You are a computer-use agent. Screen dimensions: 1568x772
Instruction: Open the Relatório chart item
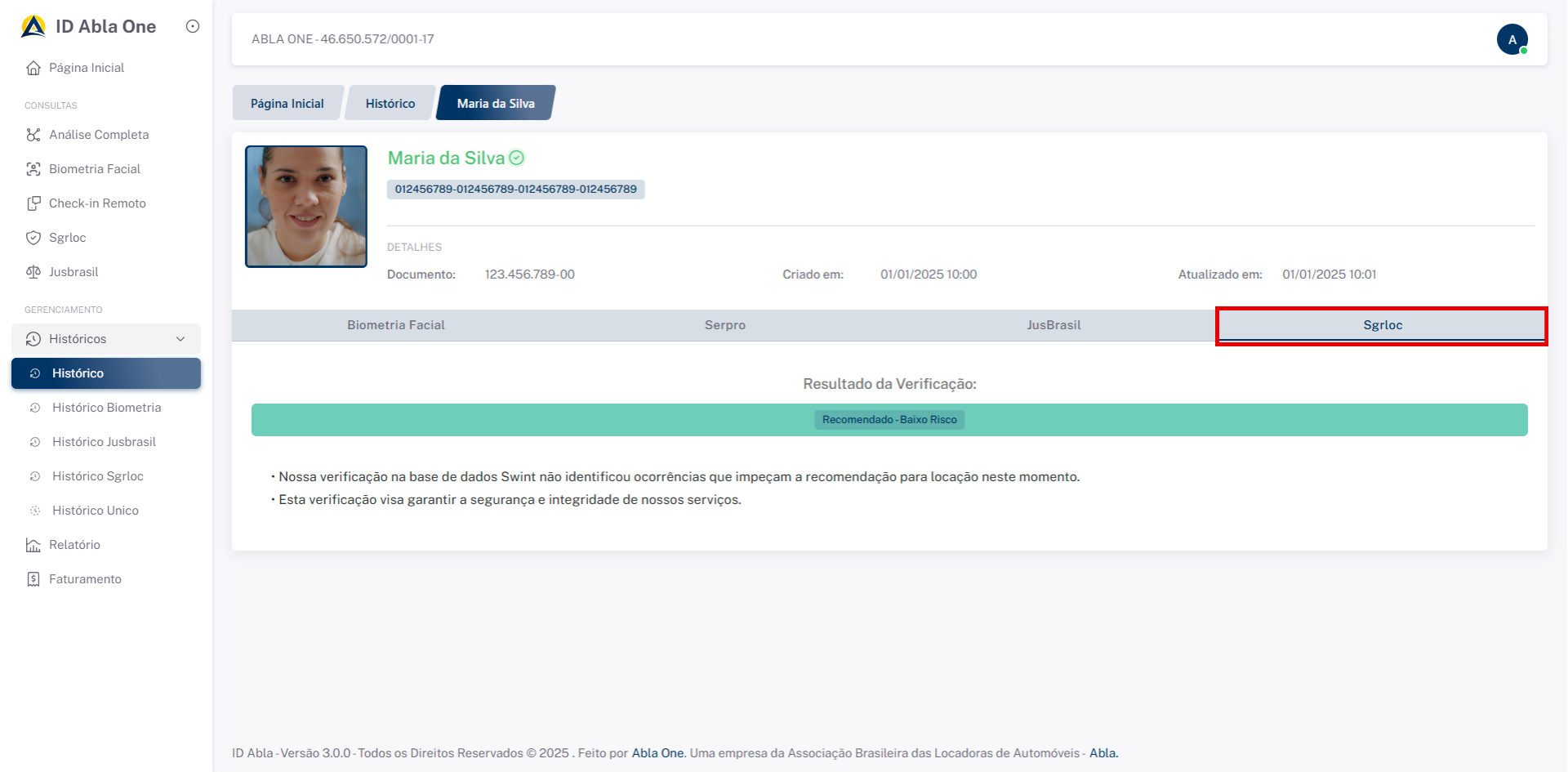coord(73,545)
